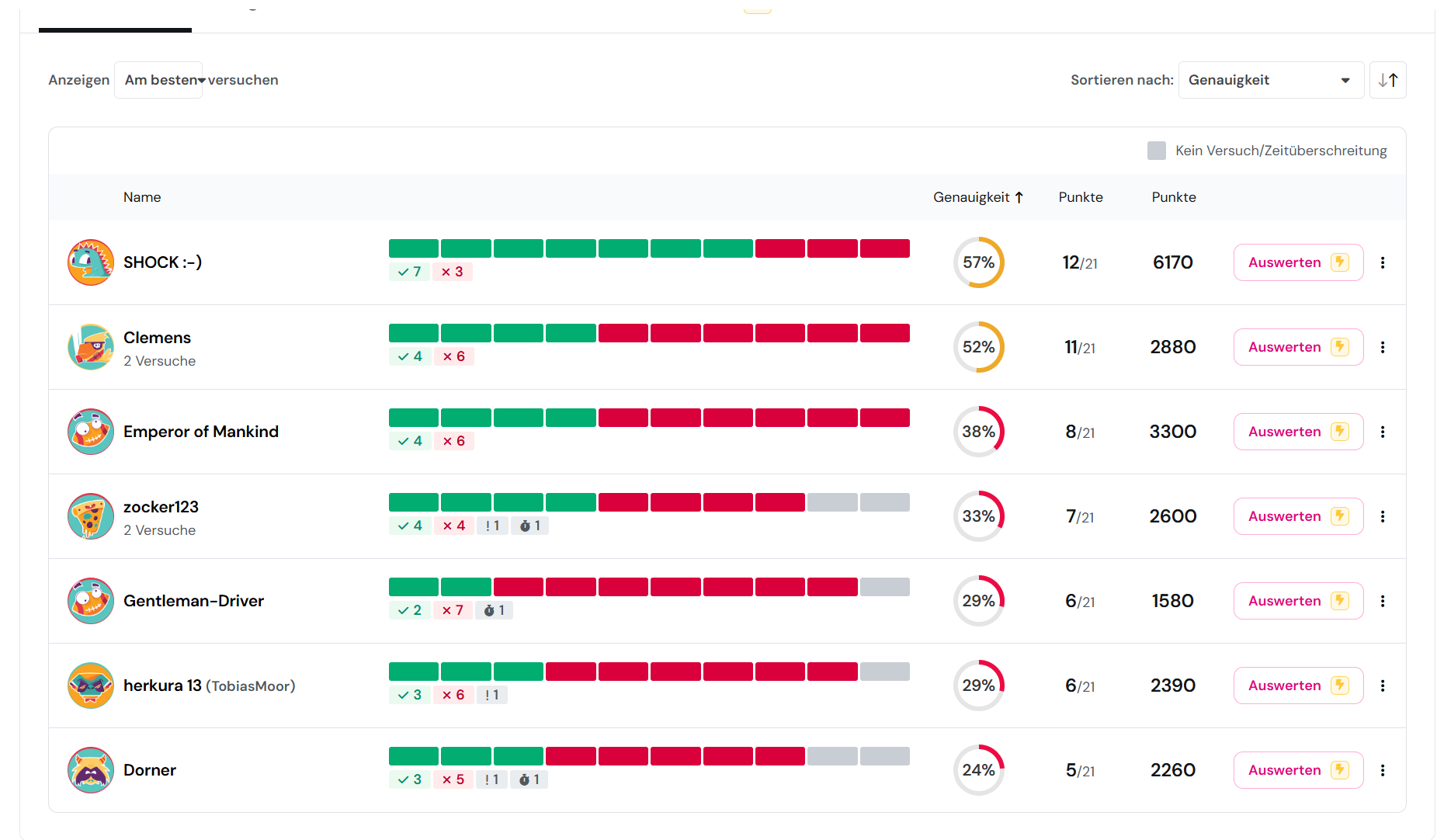Viewport: 1437px width, 840px height.
Task: Click the Name column header
Action: [142, 197]
